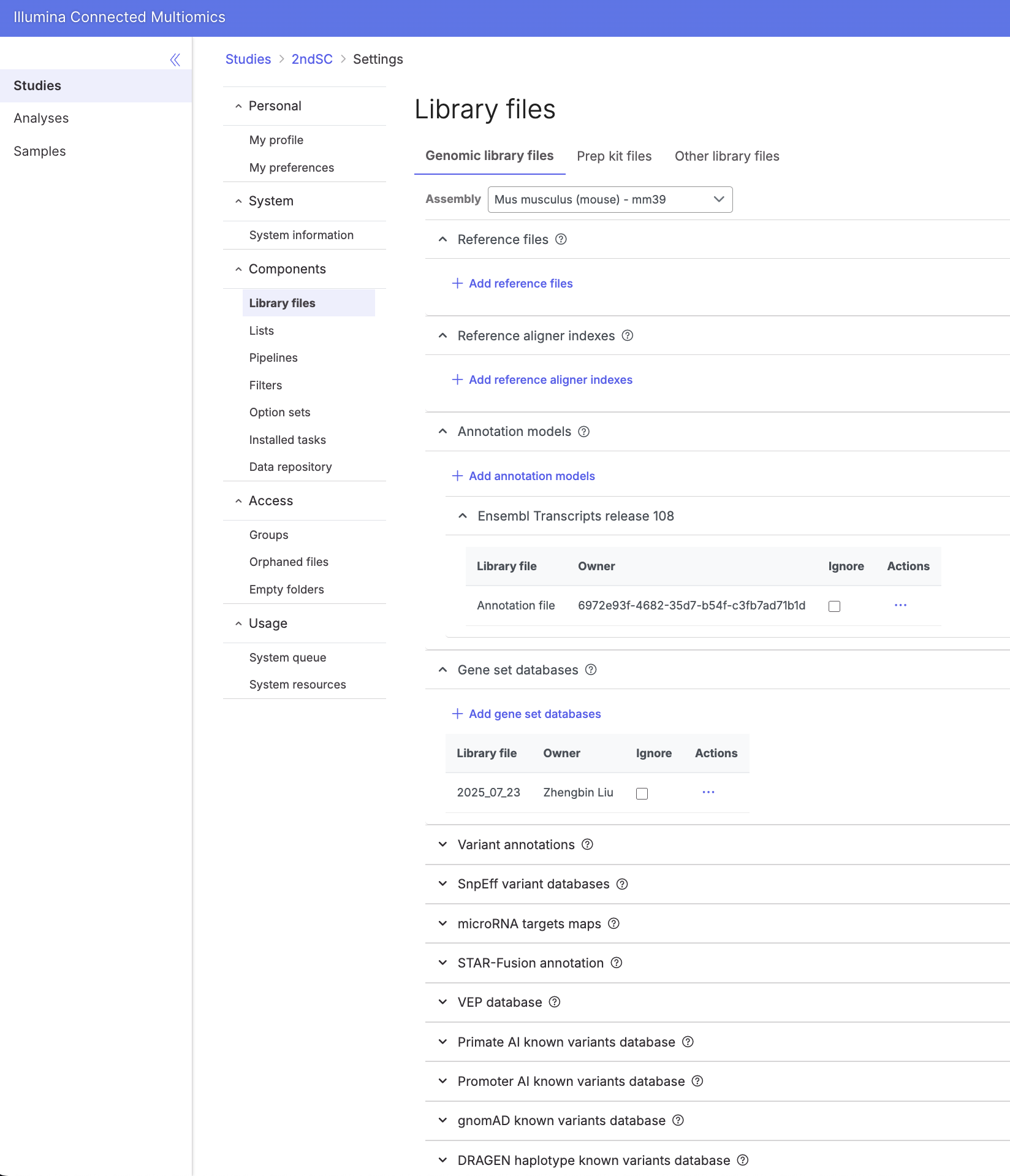Viewport: 1010px width, 1176px height.
Task: Open the Assembly dropdown
Action: point(609,199)
